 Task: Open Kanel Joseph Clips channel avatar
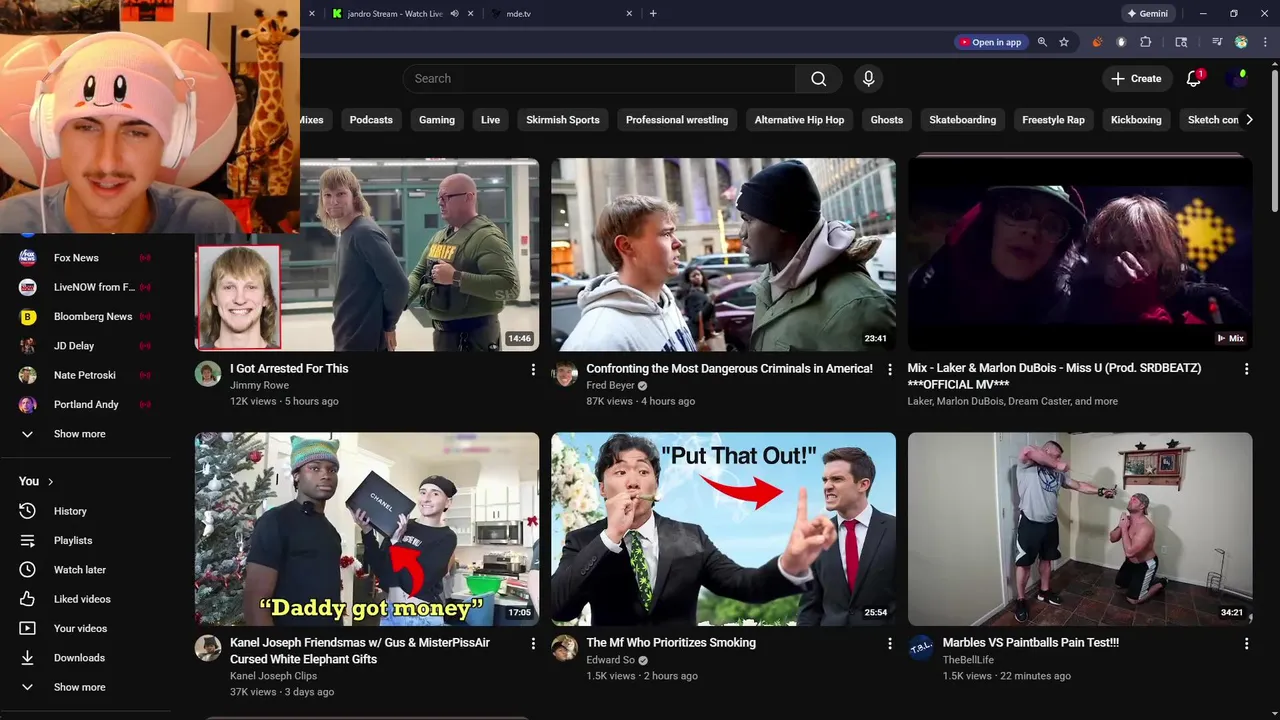point(208,648)
